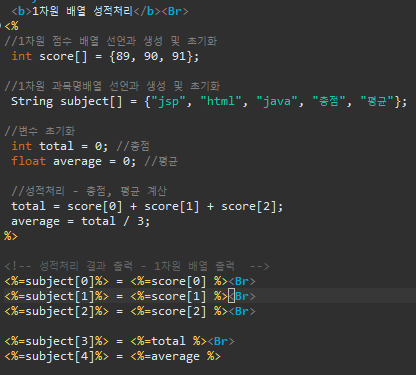Click 'score[1]' in the total sum line
Screen dimensions: 416x375
tap(172, 206)
